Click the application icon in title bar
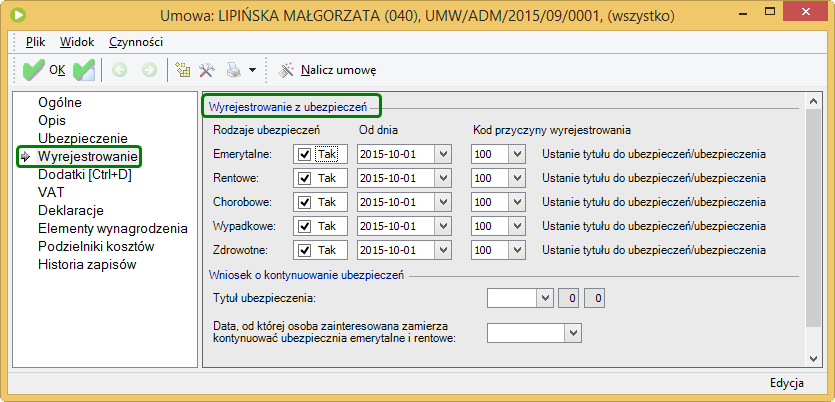 click(19, 15)
